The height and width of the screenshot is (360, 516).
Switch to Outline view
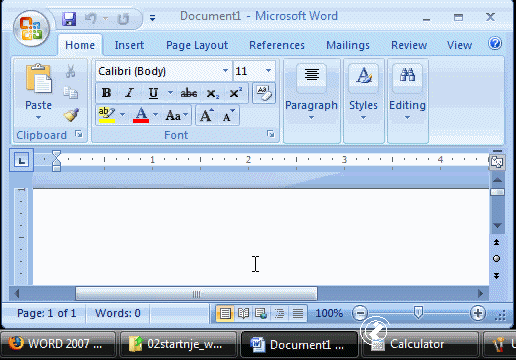(279, 313)
